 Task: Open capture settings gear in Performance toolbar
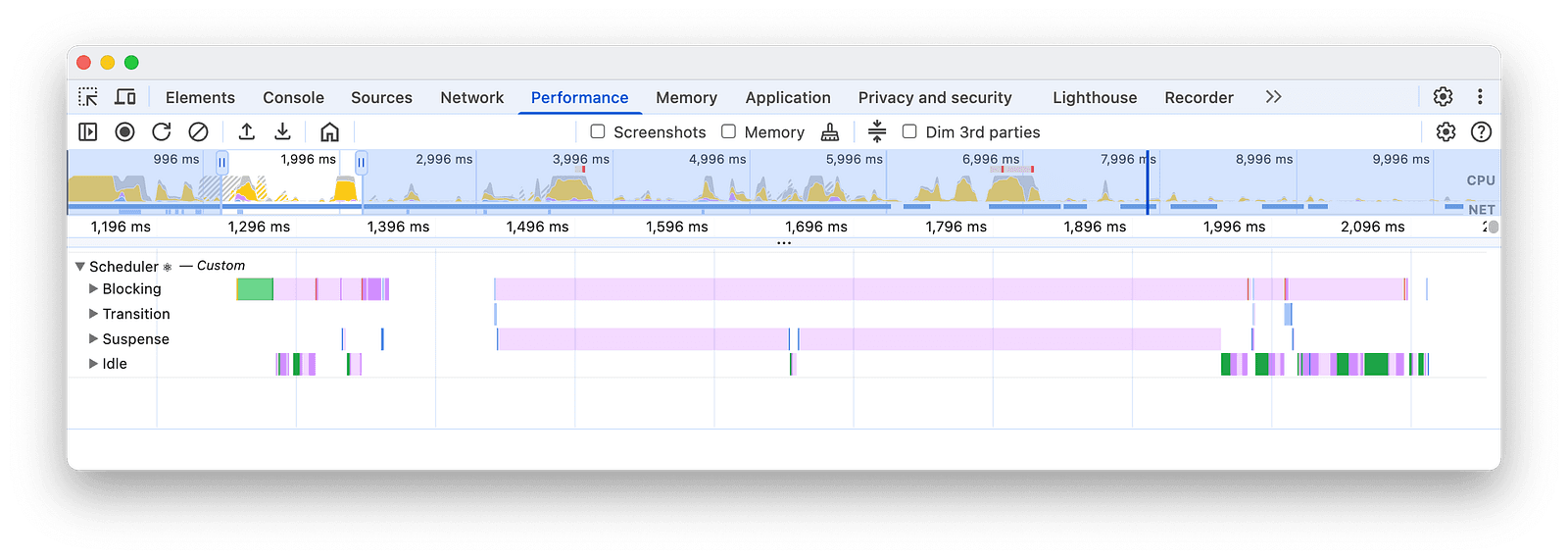coord(1445,131)
